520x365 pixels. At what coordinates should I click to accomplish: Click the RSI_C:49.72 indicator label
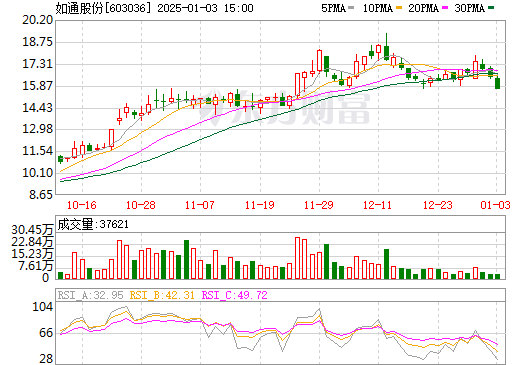coord(235,295)
